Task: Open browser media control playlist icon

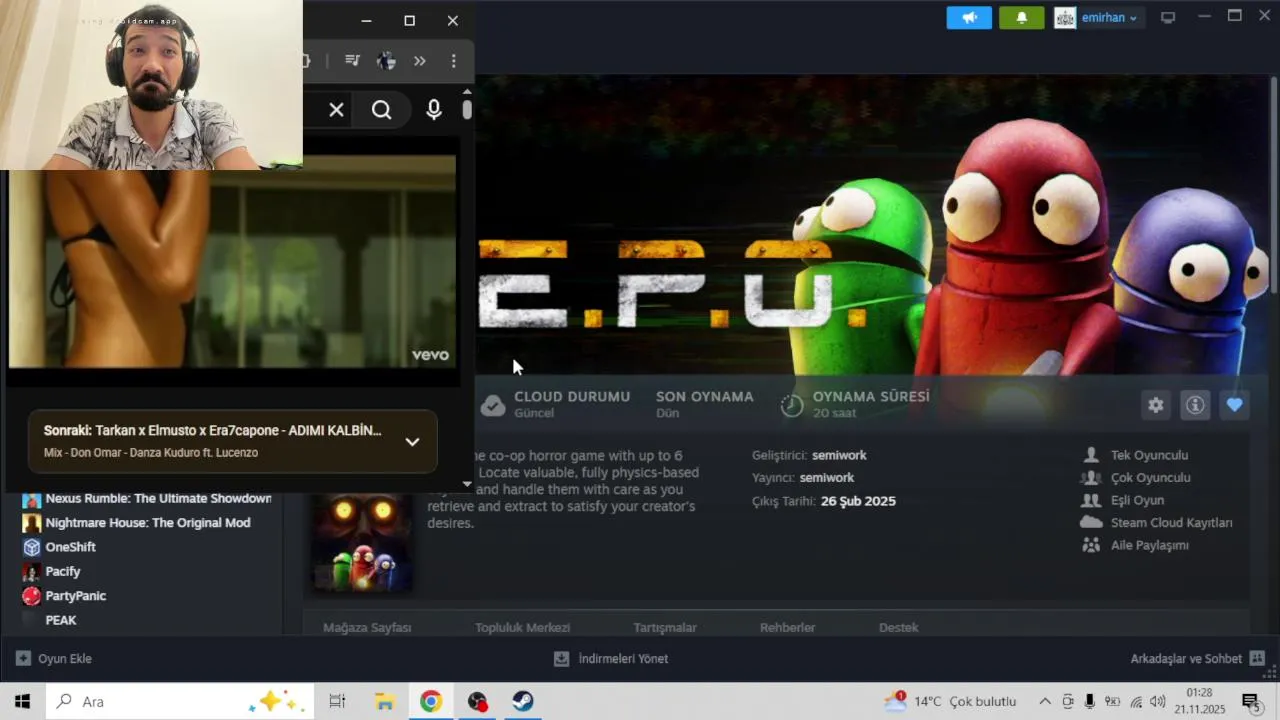Action: (x=352, y=61)
